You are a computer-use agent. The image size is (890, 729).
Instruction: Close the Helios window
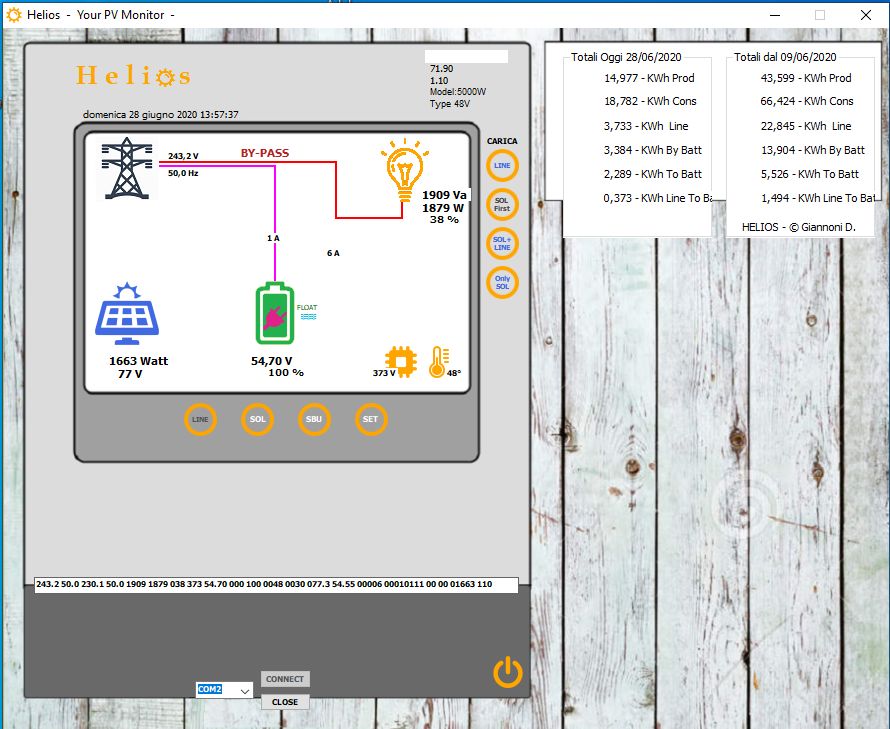point(866,15)
